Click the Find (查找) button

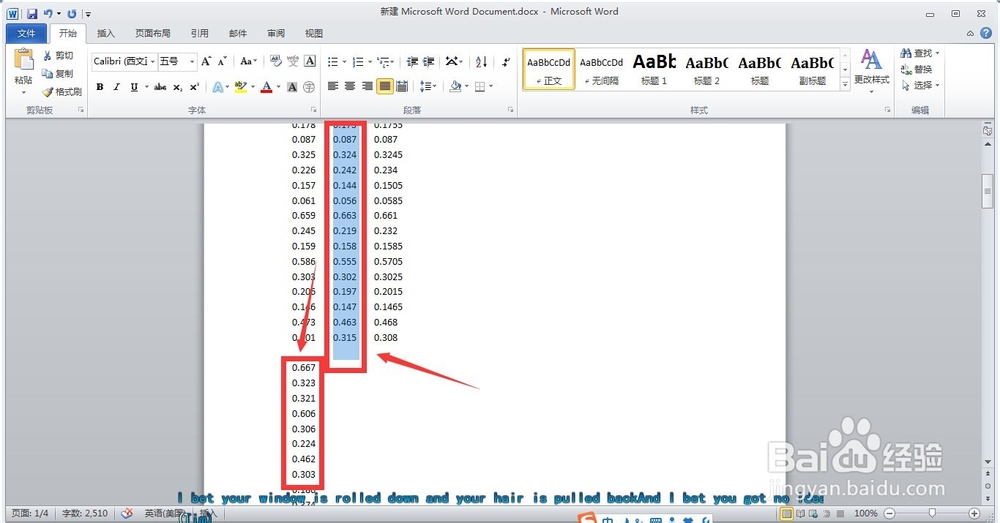(x=920, y=54)
